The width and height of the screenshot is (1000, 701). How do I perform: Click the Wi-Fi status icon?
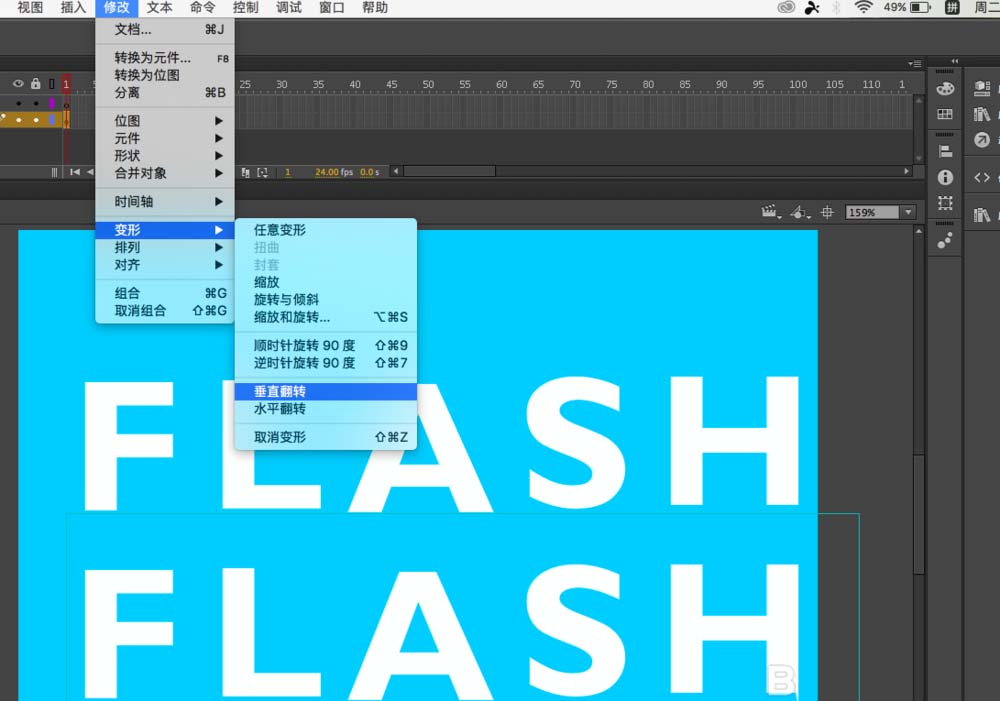pos(864,8)
